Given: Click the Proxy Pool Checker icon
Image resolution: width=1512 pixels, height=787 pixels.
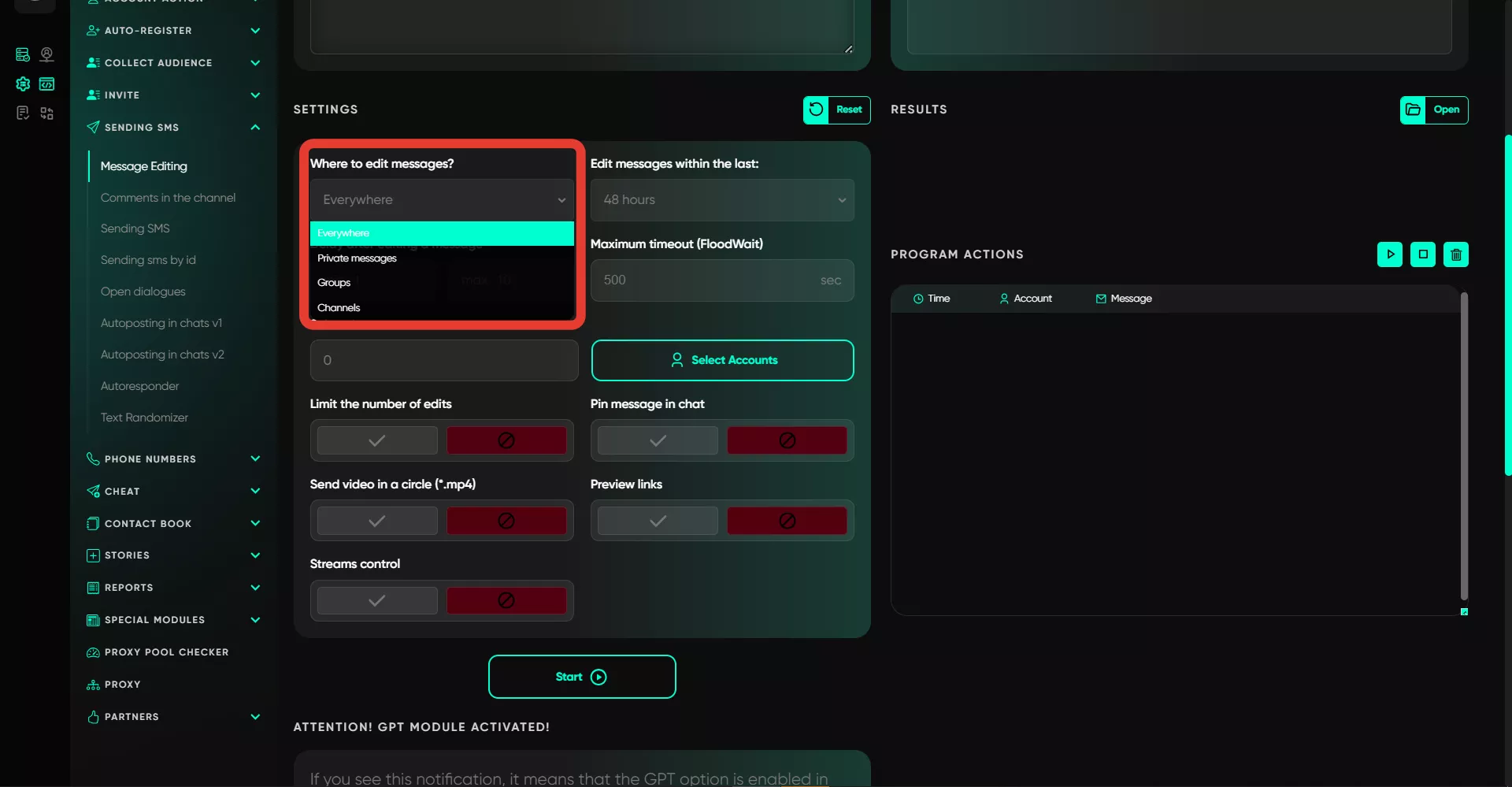Looking at the screenshot, I should 93,652.
